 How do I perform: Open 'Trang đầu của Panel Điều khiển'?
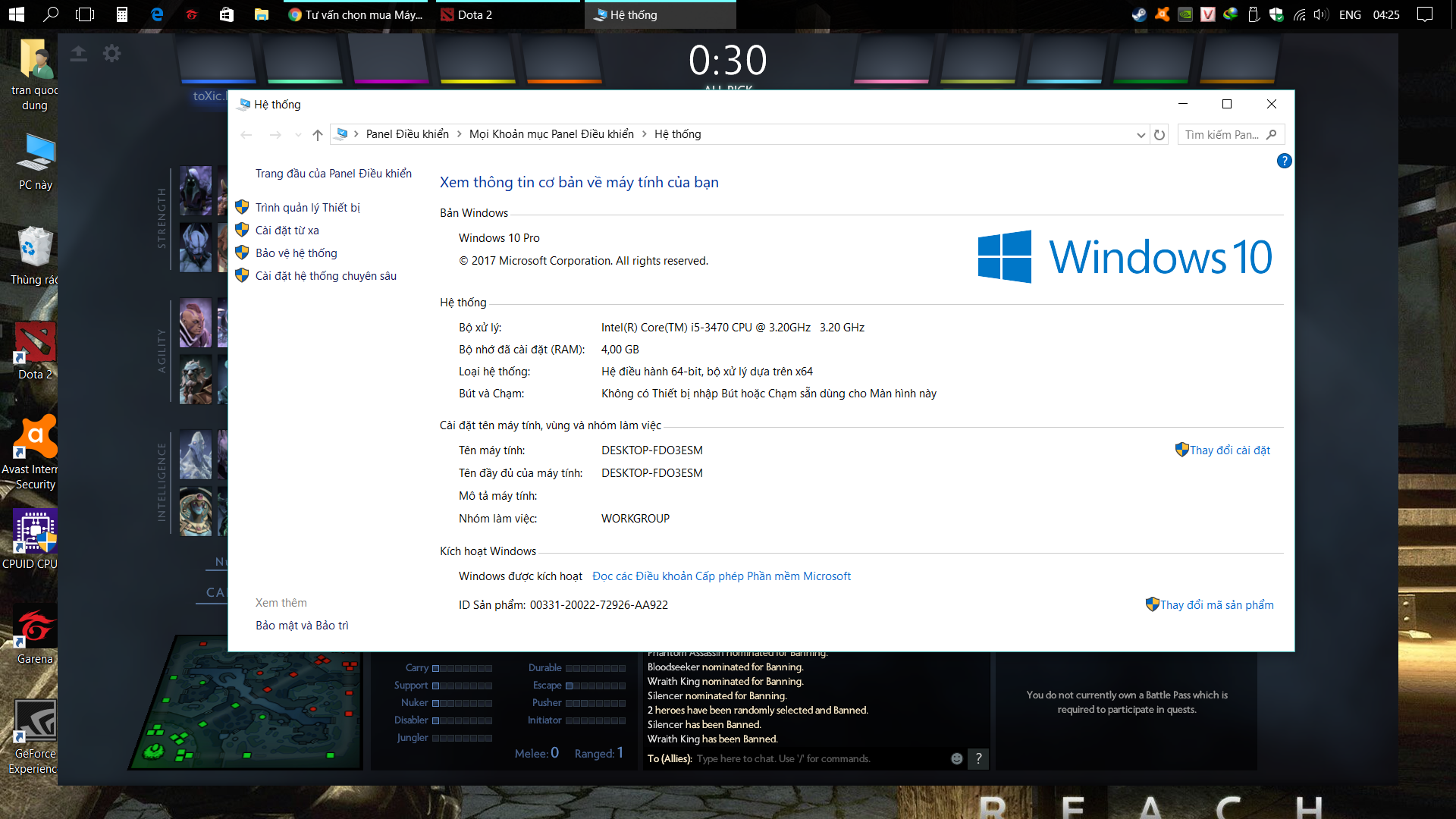click(x=334, y=174)
